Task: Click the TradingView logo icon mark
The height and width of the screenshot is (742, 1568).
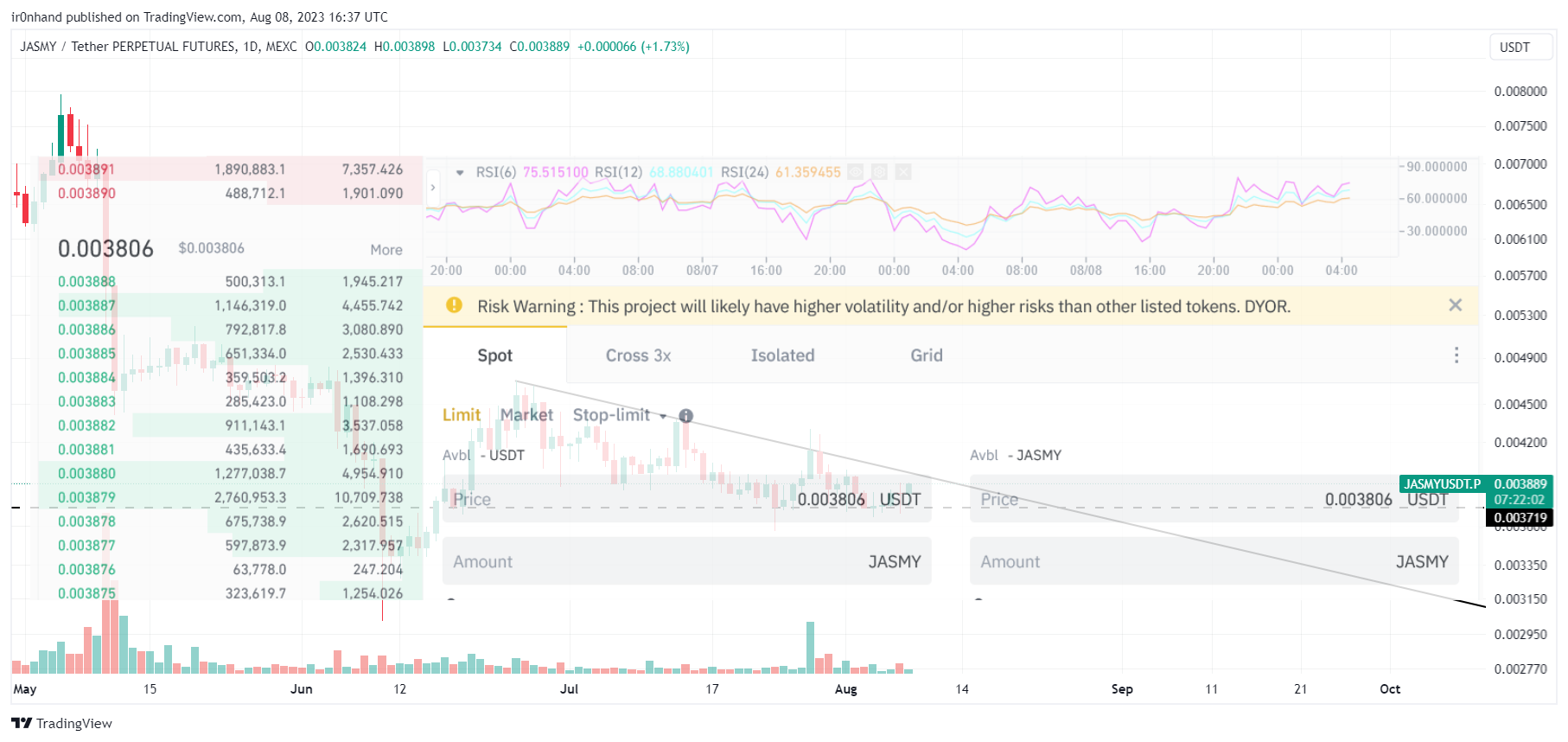Action: pos(22,723)
